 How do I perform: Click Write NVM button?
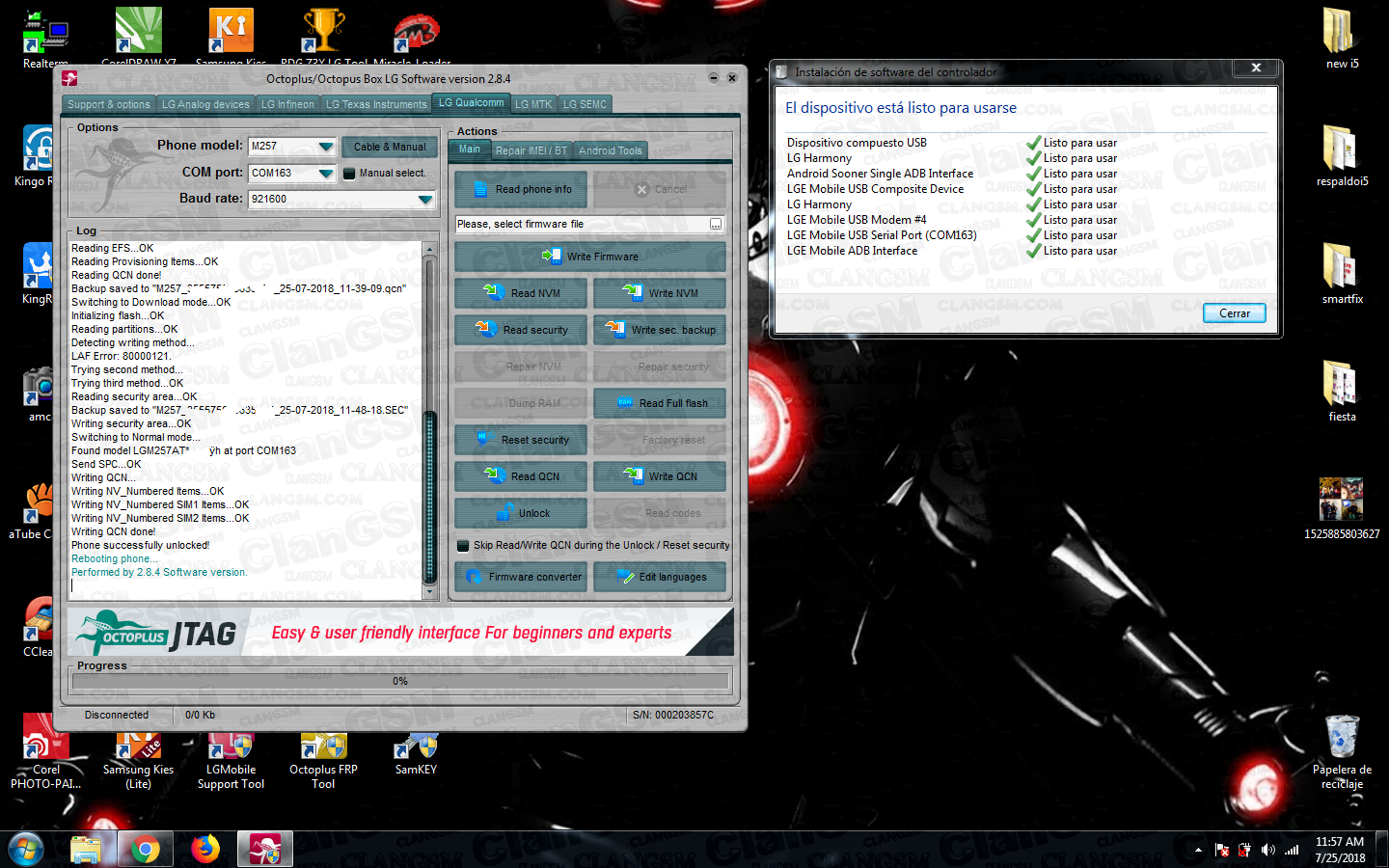[660, 293]
